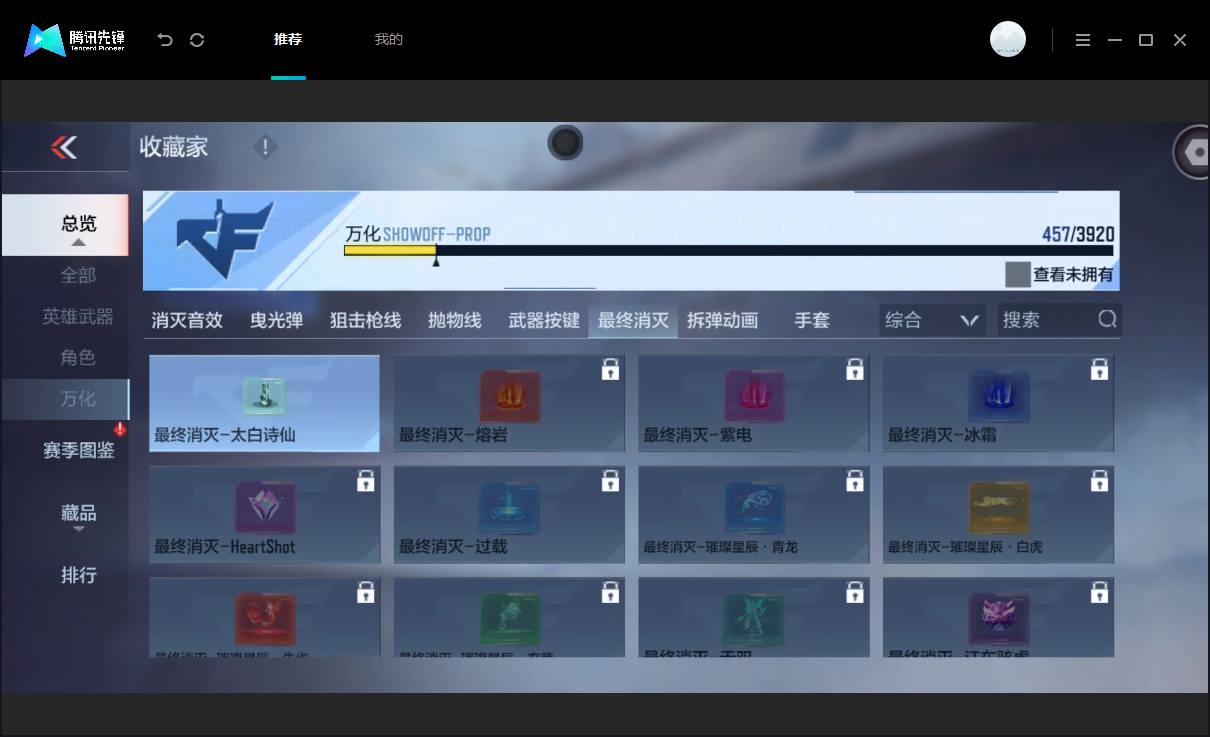Image resolution: width=1210 pixels, height=737 pixels.
Task: Open the 最终消灭 category tab
Action: click(x=633, y=320)
